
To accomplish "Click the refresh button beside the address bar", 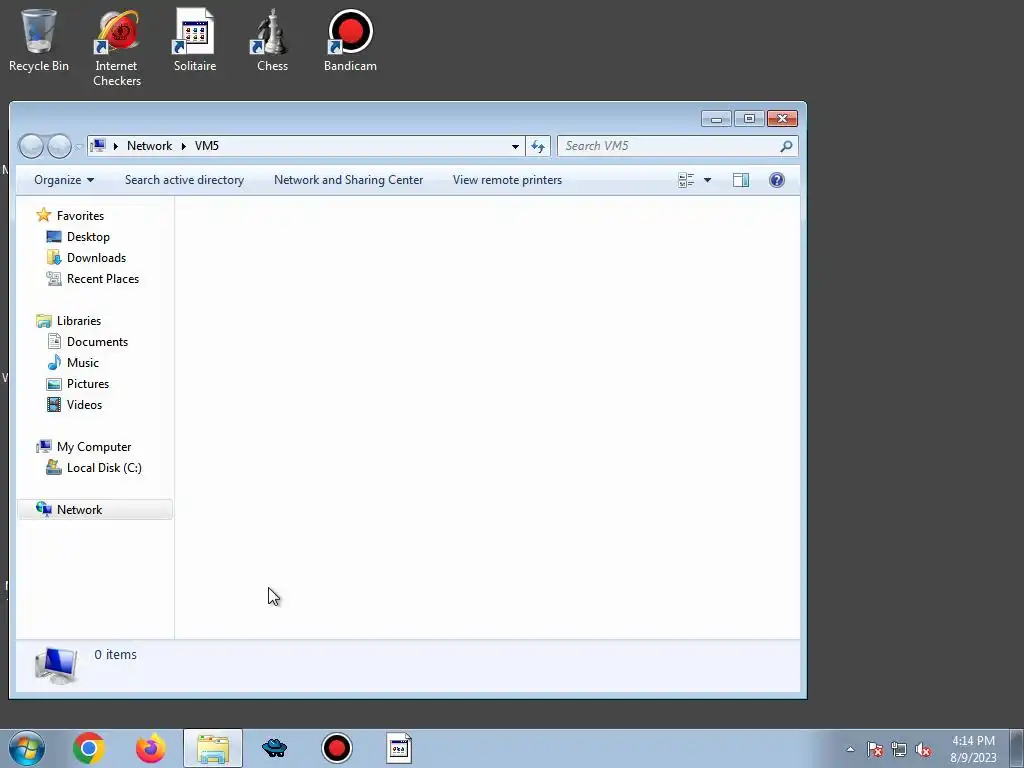I will click(x=538, y=146).
